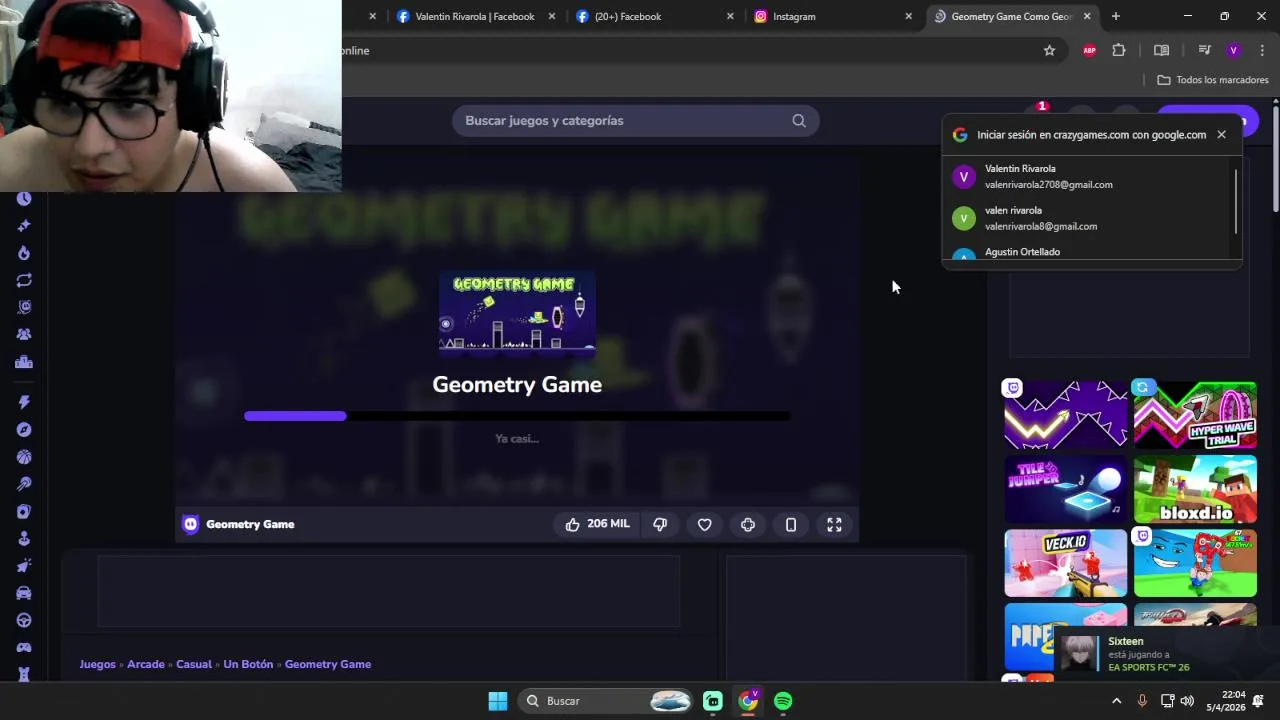
Task: Open Hyper Wave Trial game thumbnail
Action: [1195, 415]
